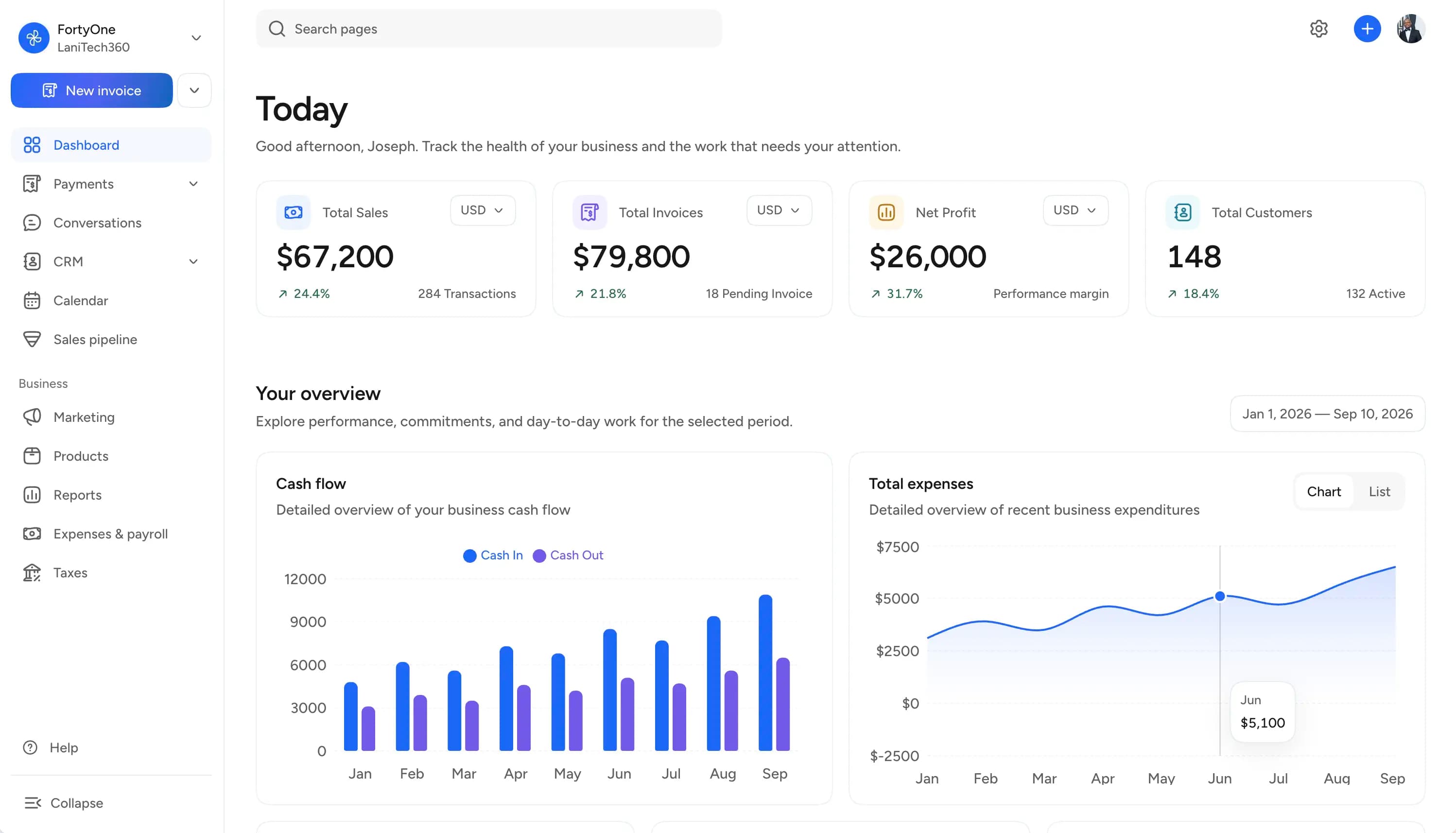
Task: Select Taxes in sidebar
Action: point(111,573)
